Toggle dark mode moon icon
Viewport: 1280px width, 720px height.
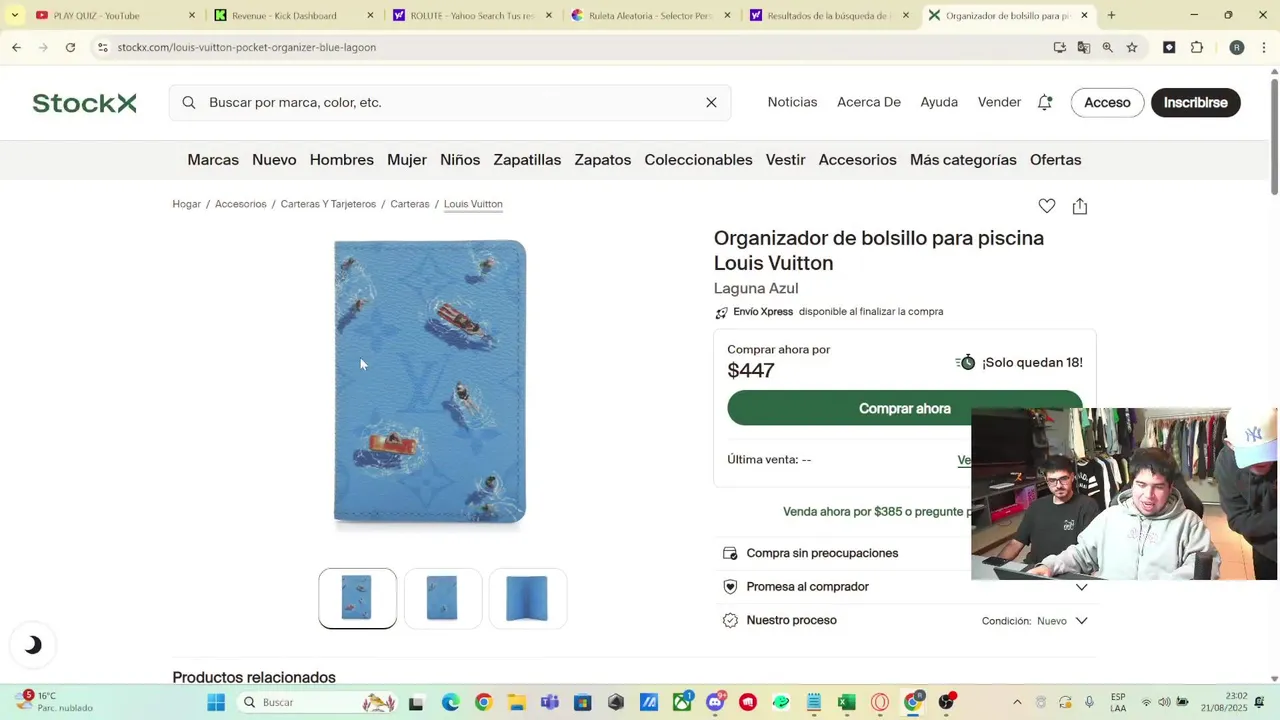(x=33, y=645)
